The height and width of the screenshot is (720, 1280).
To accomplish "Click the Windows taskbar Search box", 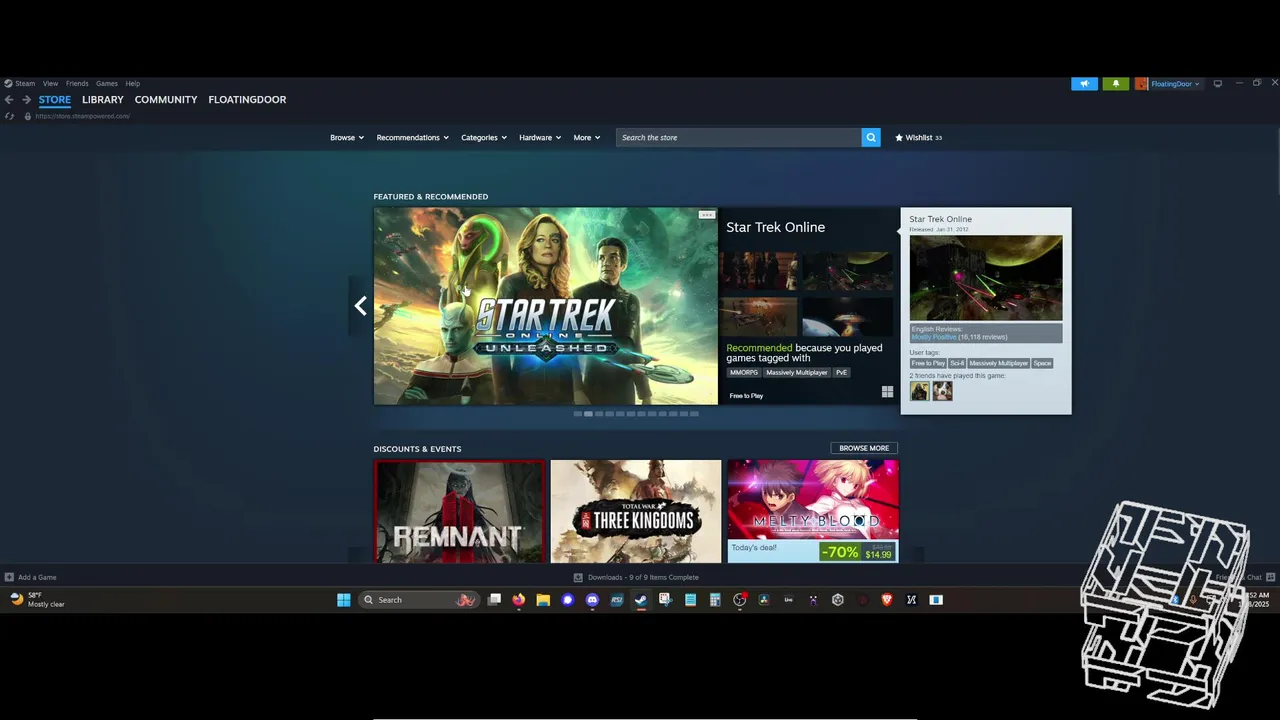I will 418,600.
